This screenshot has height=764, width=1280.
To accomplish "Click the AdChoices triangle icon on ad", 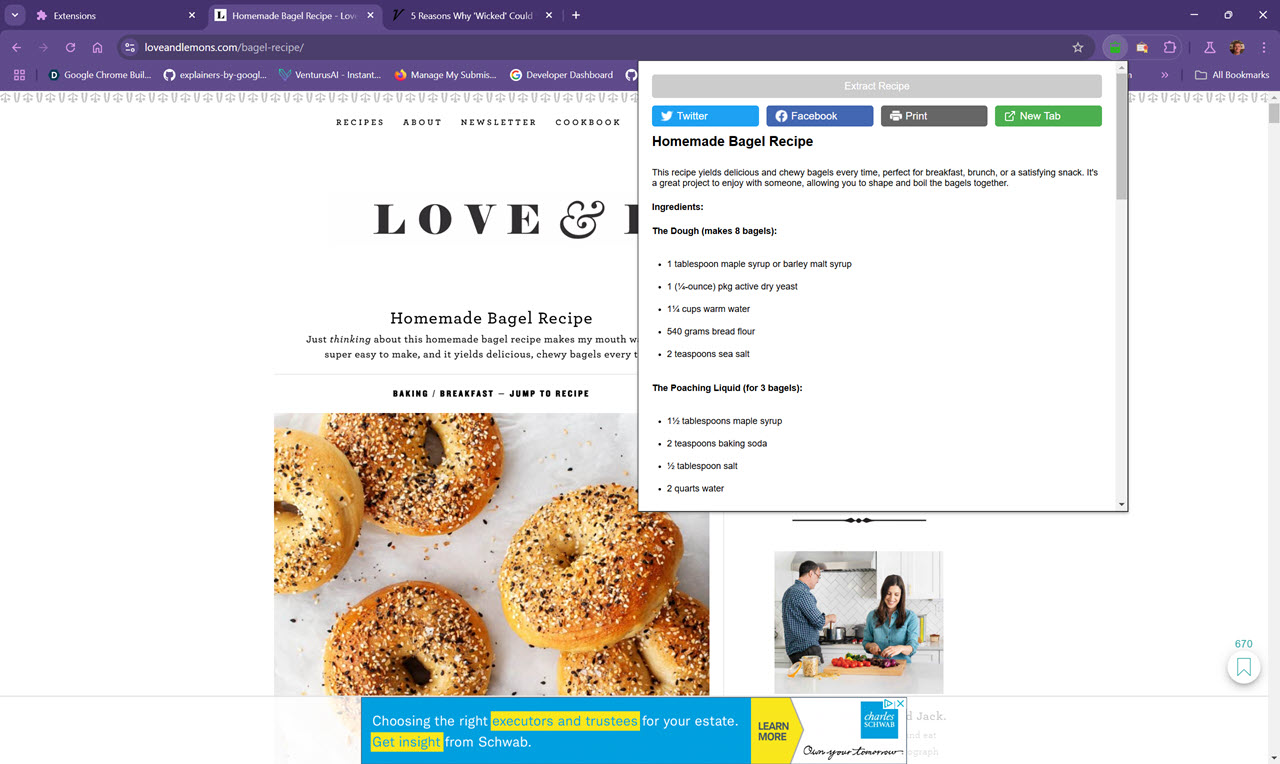I will [888, 704].
